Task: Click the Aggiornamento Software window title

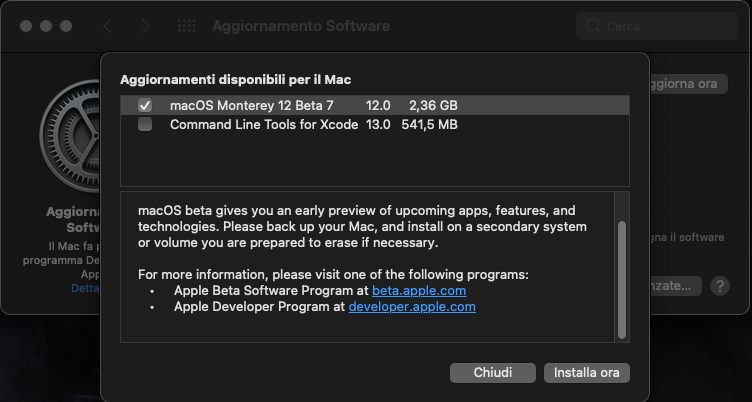Action: tap(301, 26)
